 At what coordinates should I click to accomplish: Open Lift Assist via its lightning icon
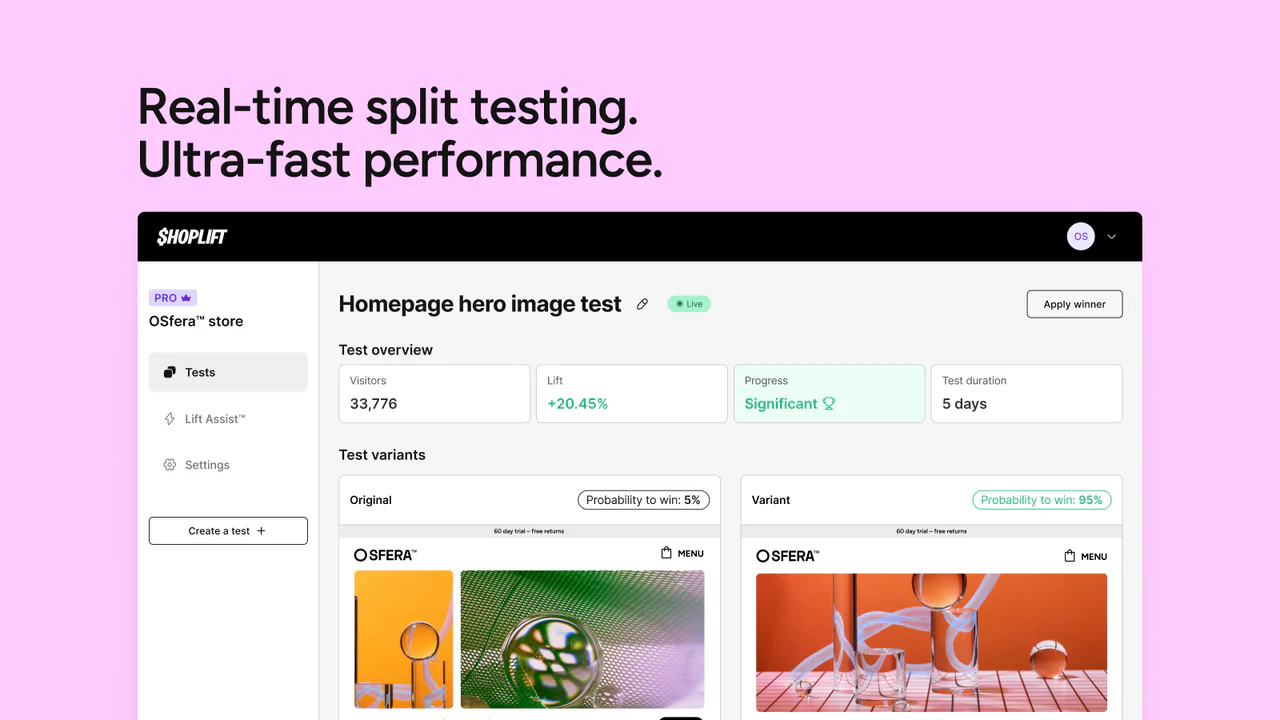[170, 418]
